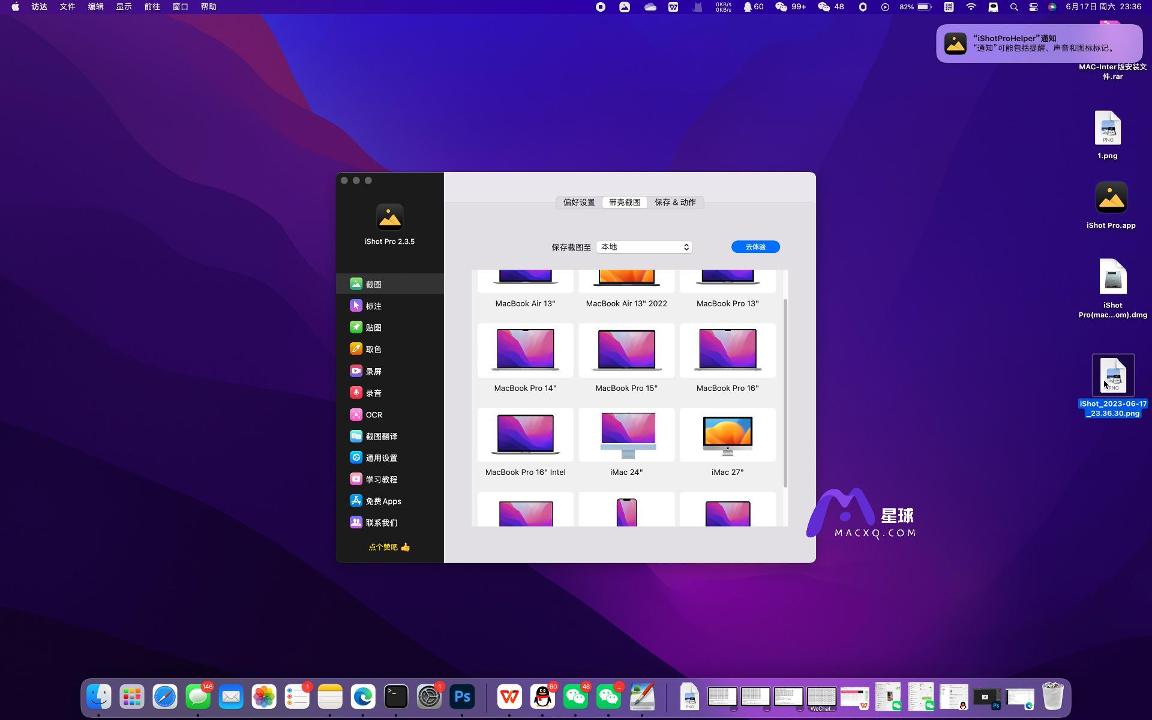1152x720 pixels.
Task: Switch to the 偏好设置 tab
Action: [579, 202]
